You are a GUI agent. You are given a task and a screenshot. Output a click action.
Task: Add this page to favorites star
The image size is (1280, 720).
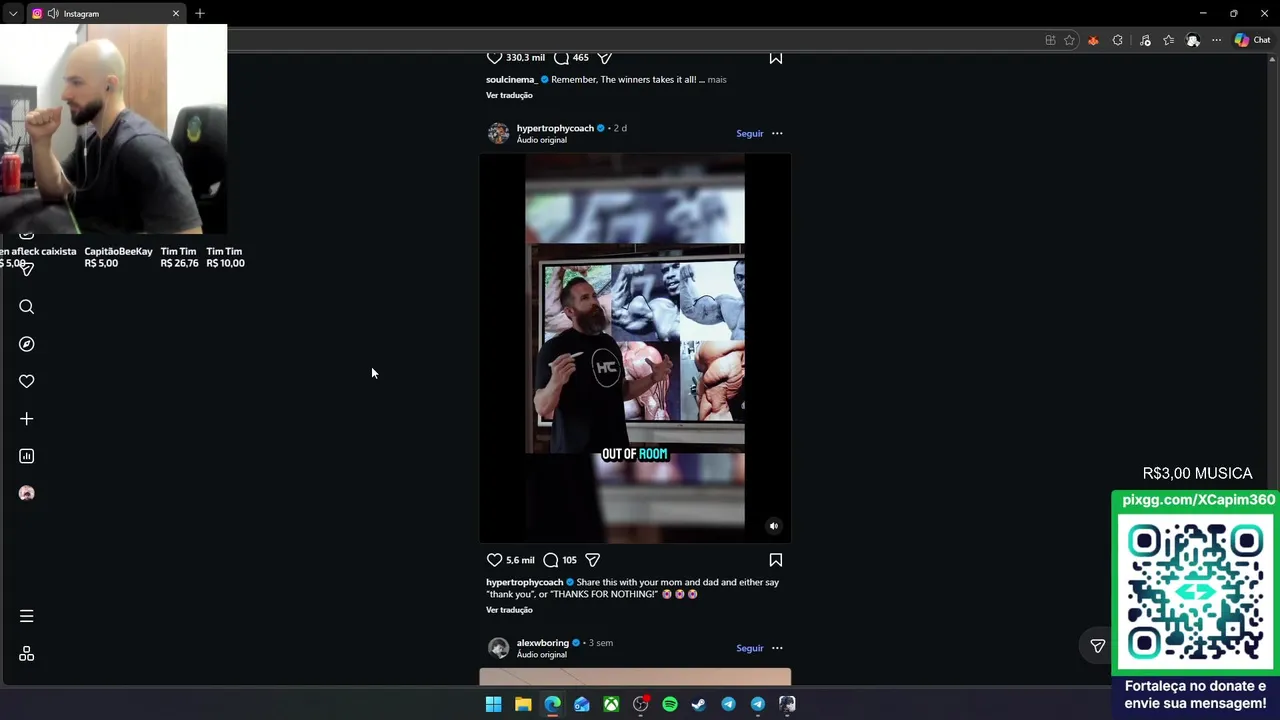click(1069, 40)
